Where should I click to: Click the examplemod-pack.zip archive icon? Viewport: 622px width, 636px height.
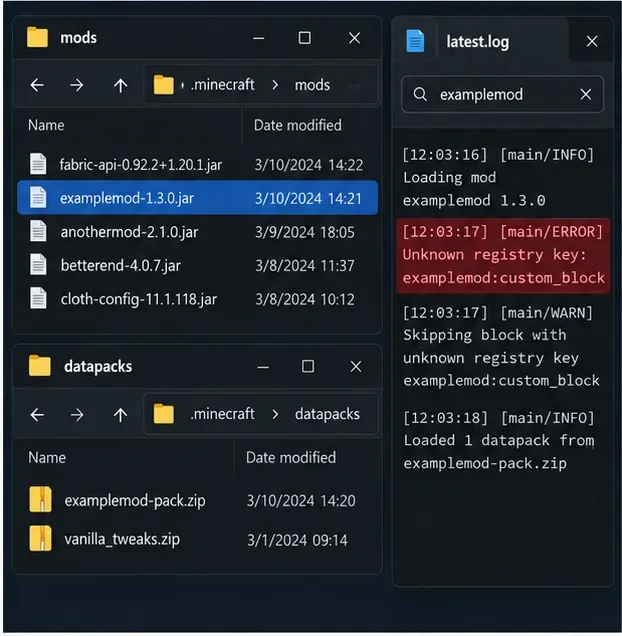coord(40,499)
